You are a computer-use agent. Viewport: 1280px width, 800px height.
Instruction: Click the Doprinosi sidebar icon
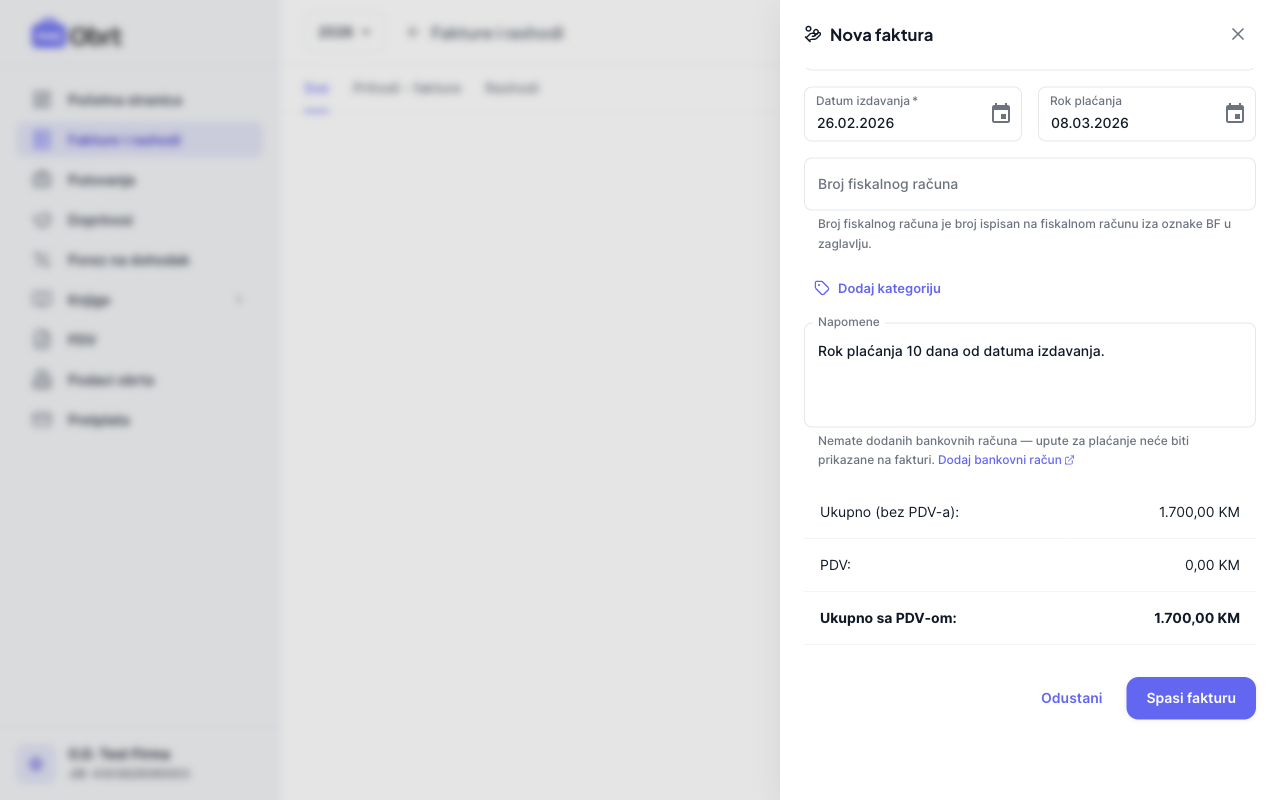(x=42, y=220)
